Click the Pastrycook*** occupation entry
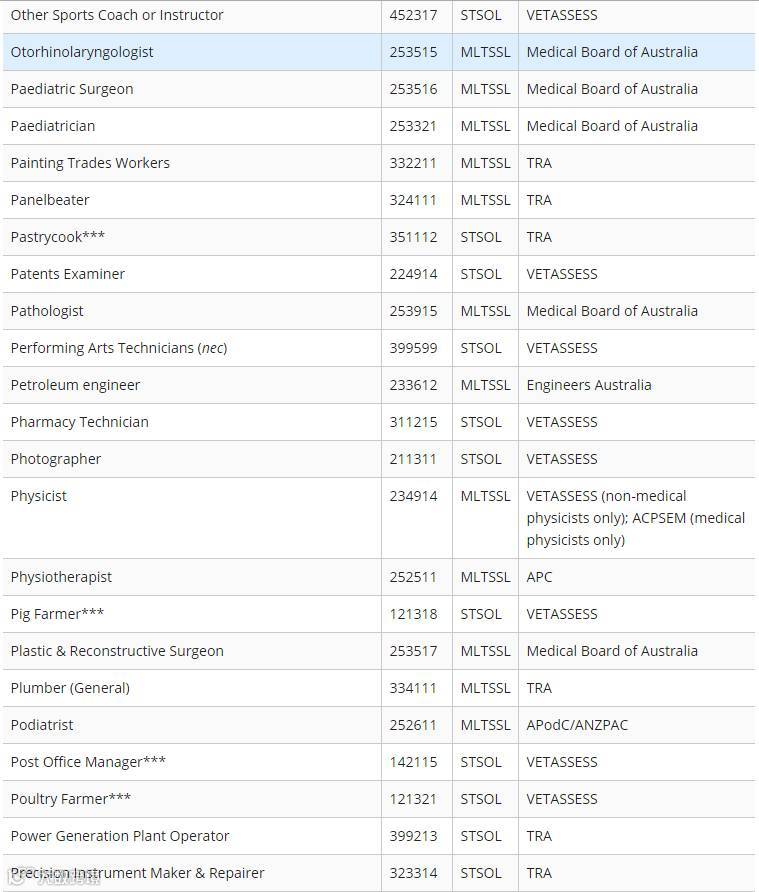This screenshot has width=759, height=892. coord(58,237)
